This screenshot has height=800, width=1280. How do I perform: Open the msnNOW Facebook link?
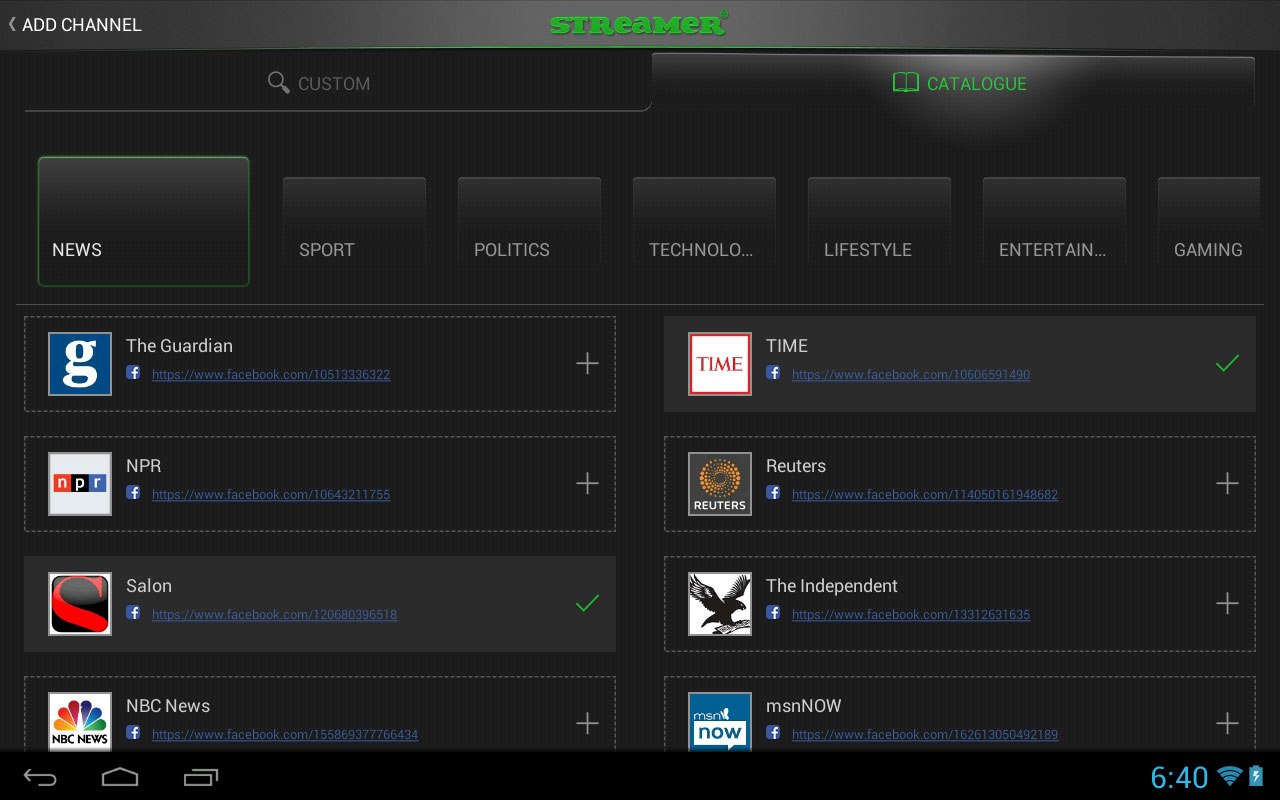[925, 735]
